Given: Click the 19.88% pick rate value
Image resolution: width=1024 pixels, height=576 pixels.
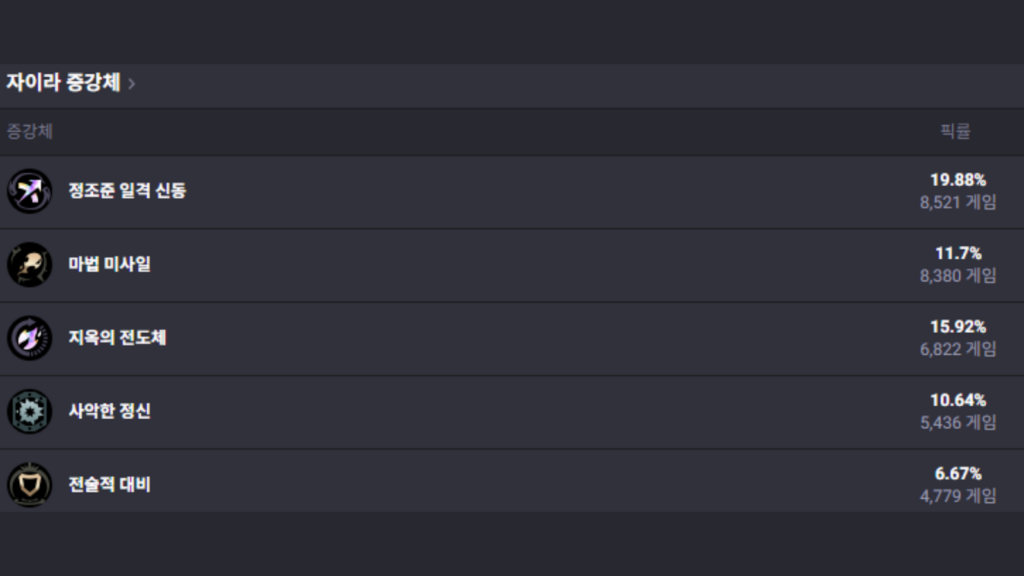Looking at the screenshot, I should point(958,180).
